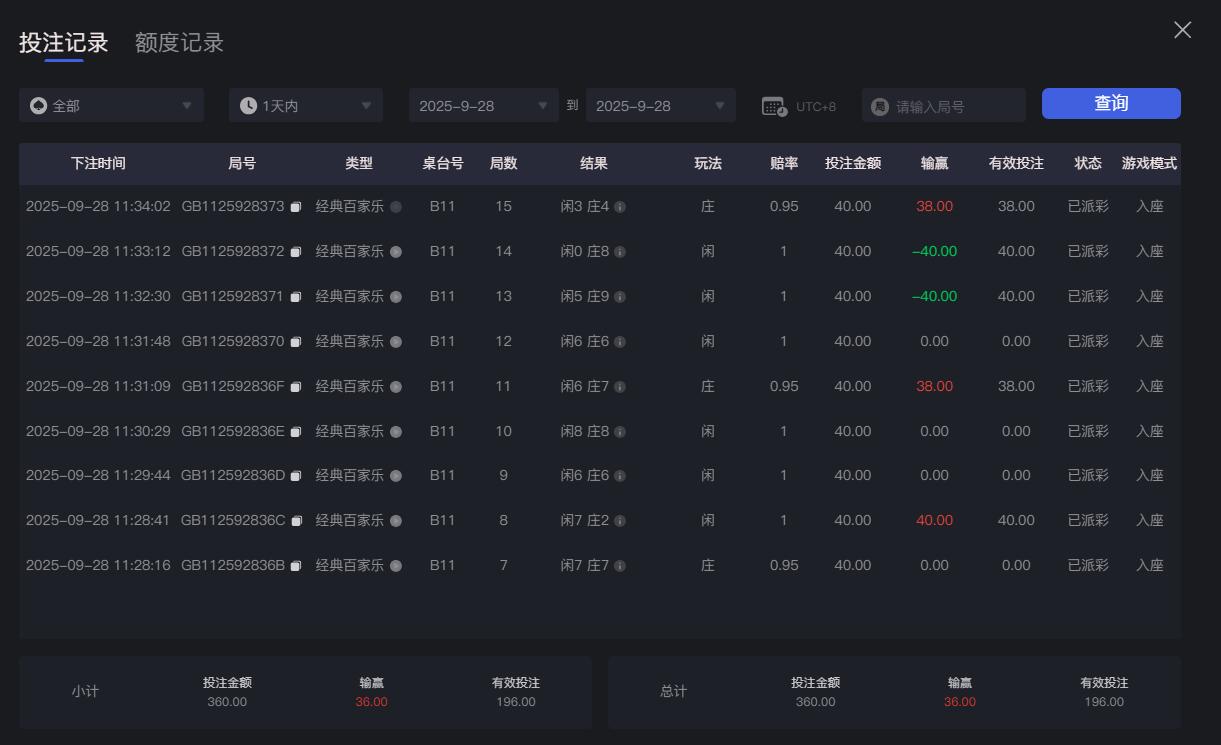Open the 全部 game type dropdown
This screenshot has height=745, width=1221.
[x=111, y=104]
